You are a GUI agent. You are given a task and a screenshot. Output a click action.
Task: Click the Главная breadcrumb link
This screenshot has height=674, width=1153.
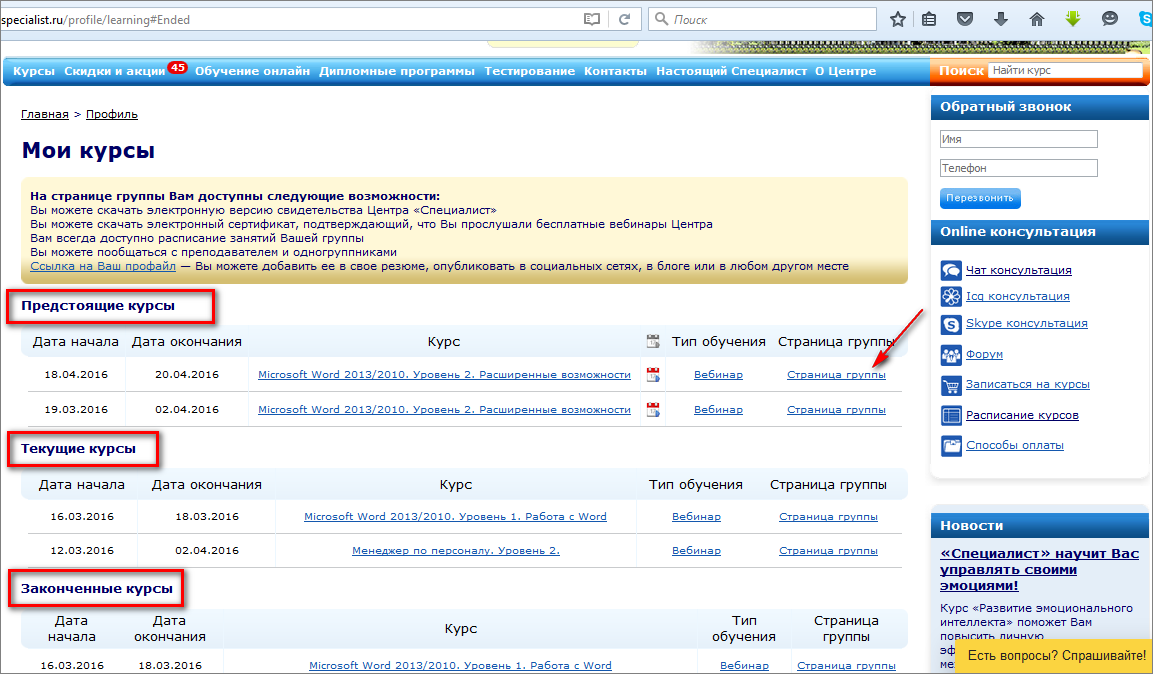click(x=45, y=114)
